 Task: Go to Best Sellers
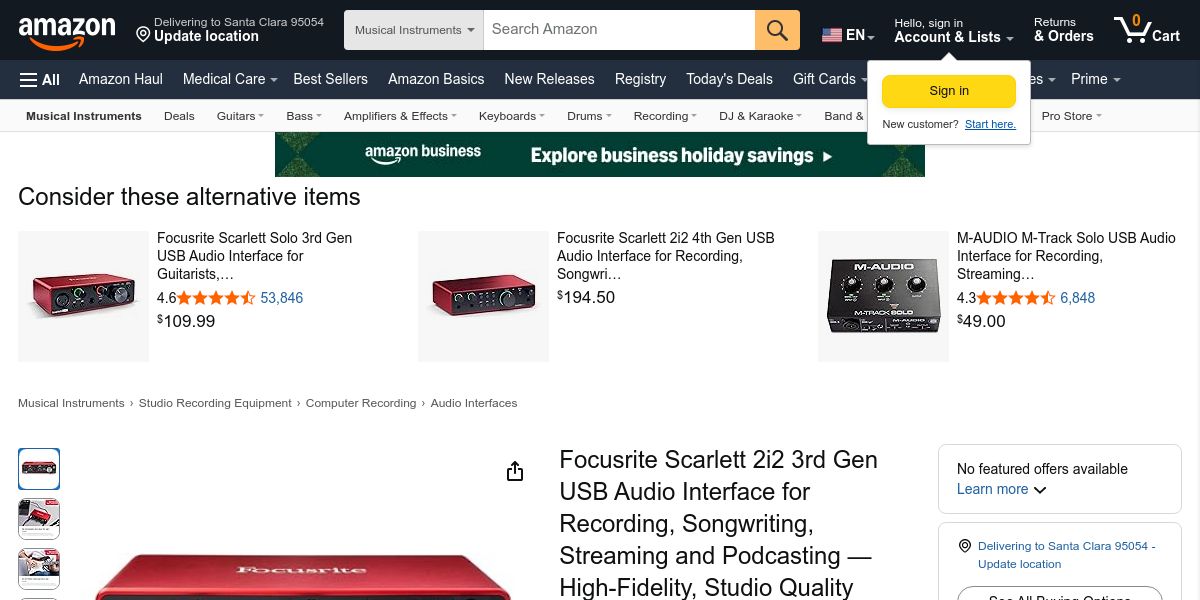click(x=330, y=79)
